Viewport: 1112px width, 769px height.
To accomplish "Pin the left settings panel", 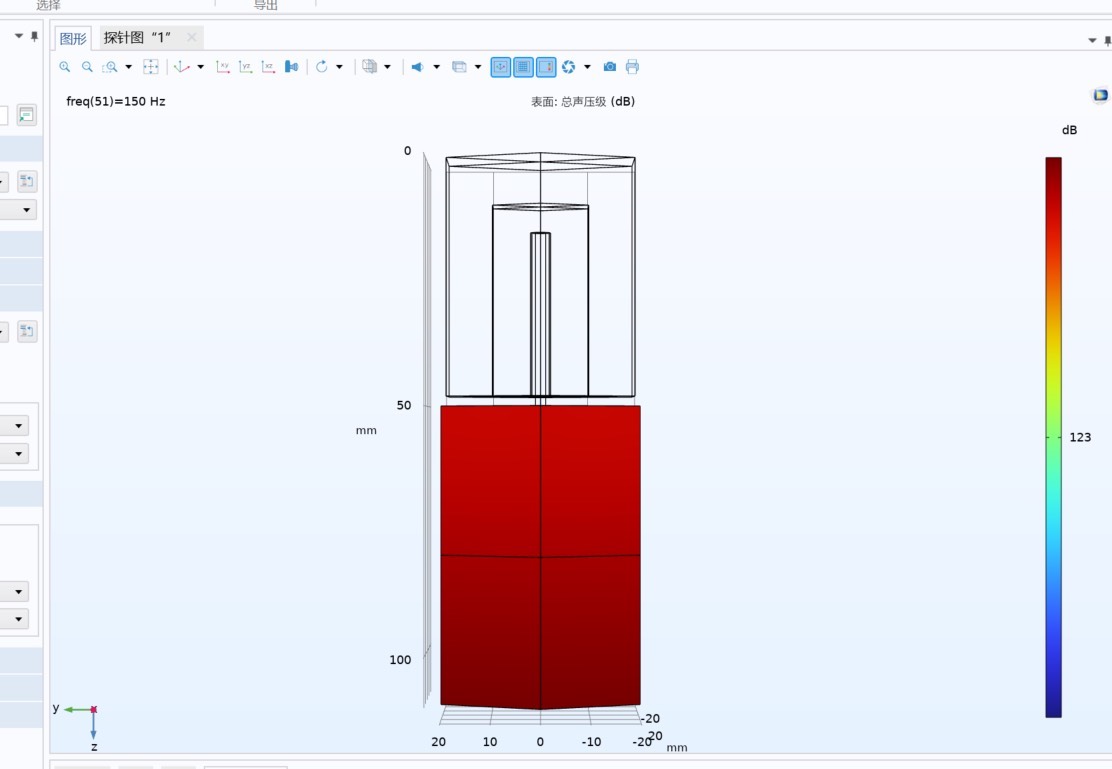I will [x=34, y=35].
